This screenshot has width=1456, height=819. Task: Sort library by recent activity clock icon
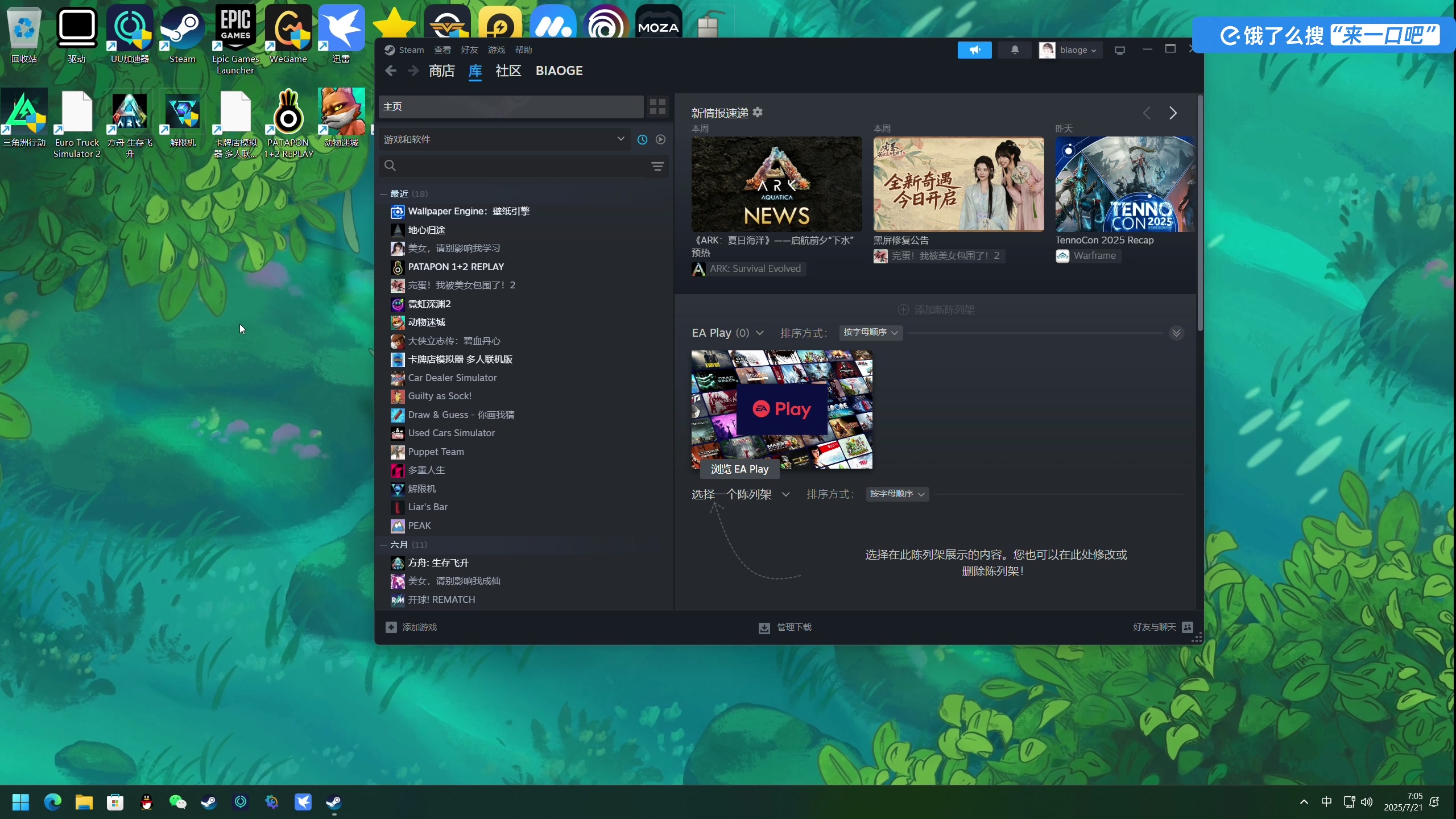pyautogui.click(x=642, y=139)
